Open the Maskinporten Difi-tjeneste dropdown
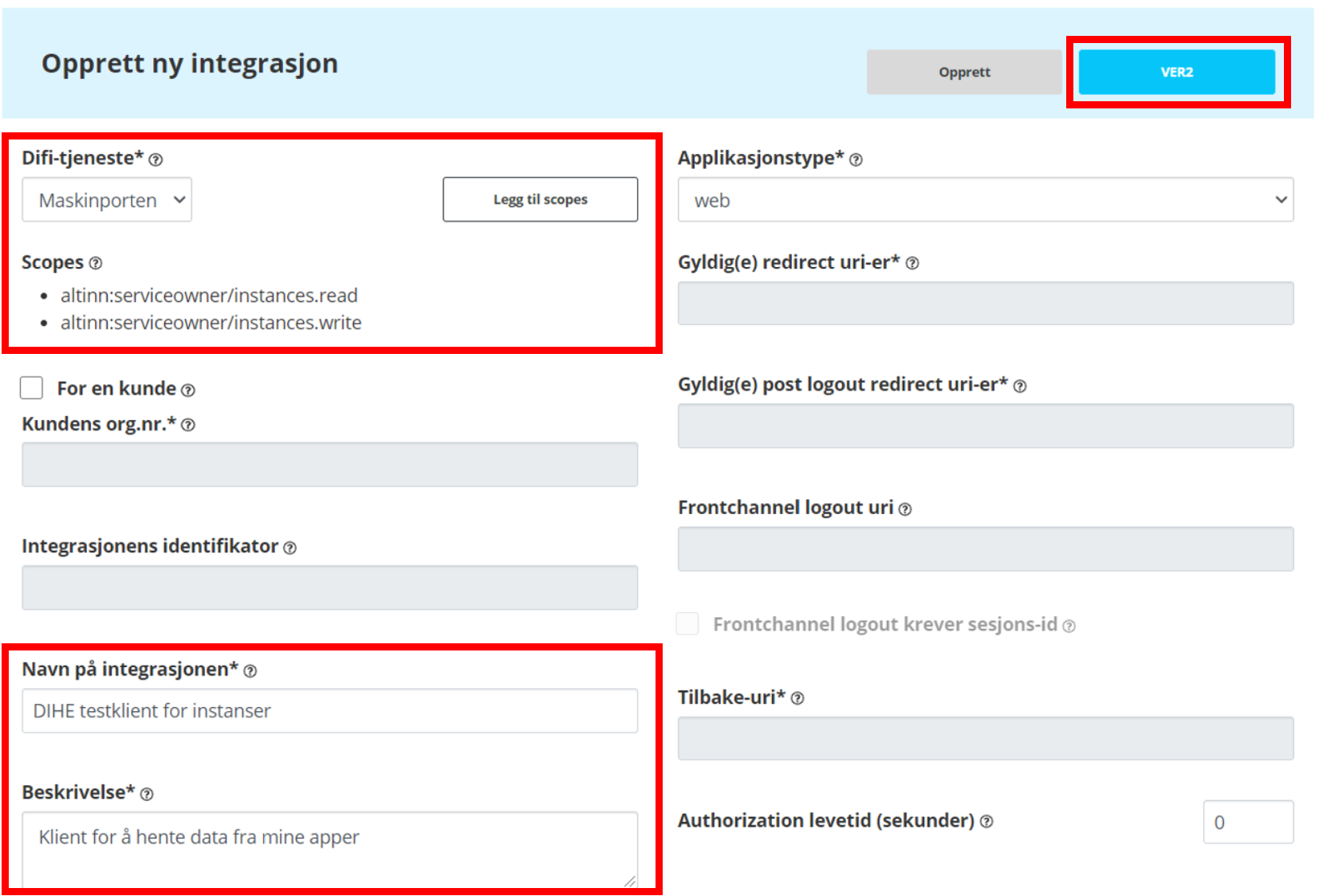Image resolution: width=1319 pixels, height=896 pixels. [x=107, y=200]
